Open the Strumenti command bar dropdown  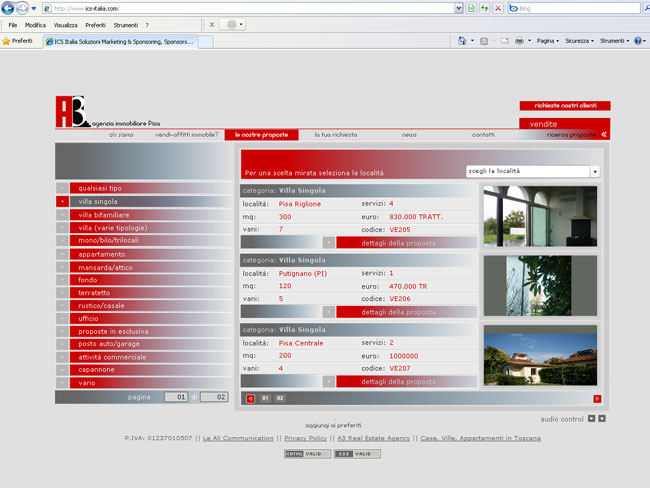coord(614,41)
